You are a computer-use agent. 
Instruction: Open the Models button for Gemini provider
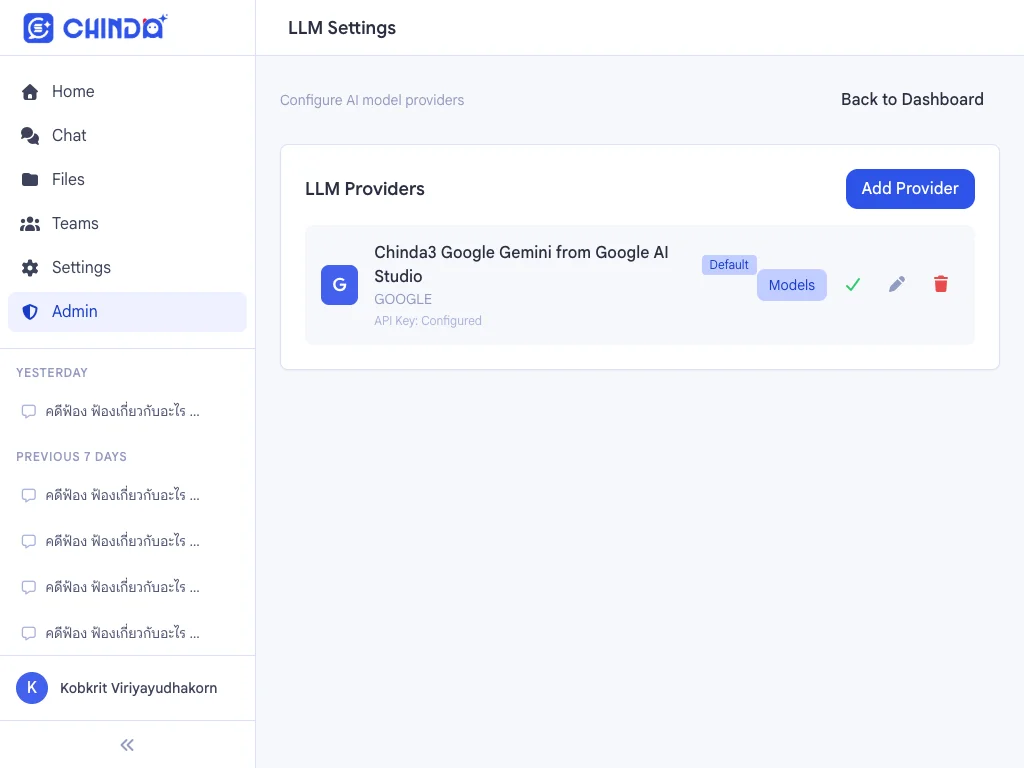pyautogui.click(x=792, y=285)
